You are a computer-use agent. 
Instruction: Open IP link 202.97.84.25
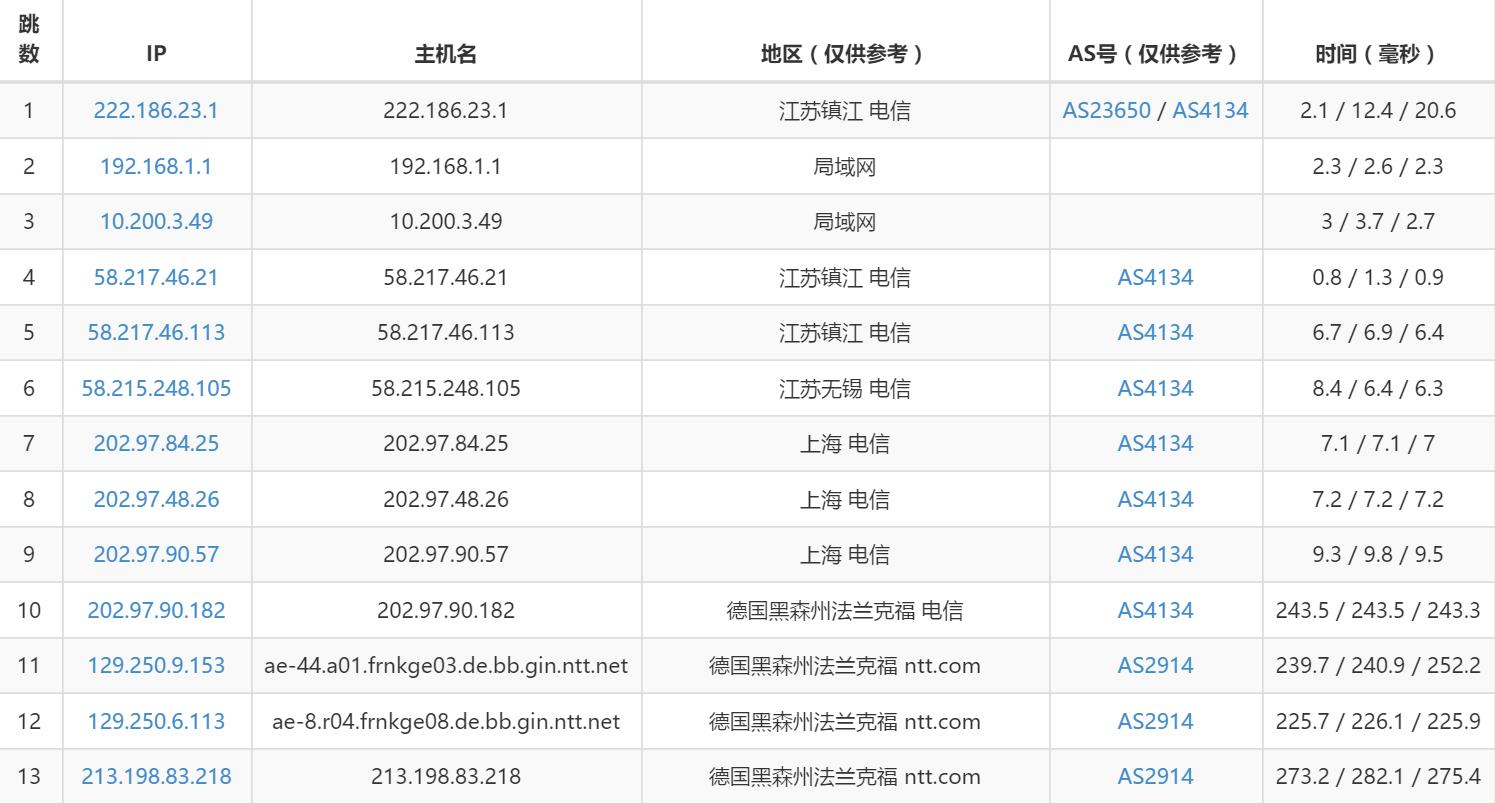coord(156,443)
